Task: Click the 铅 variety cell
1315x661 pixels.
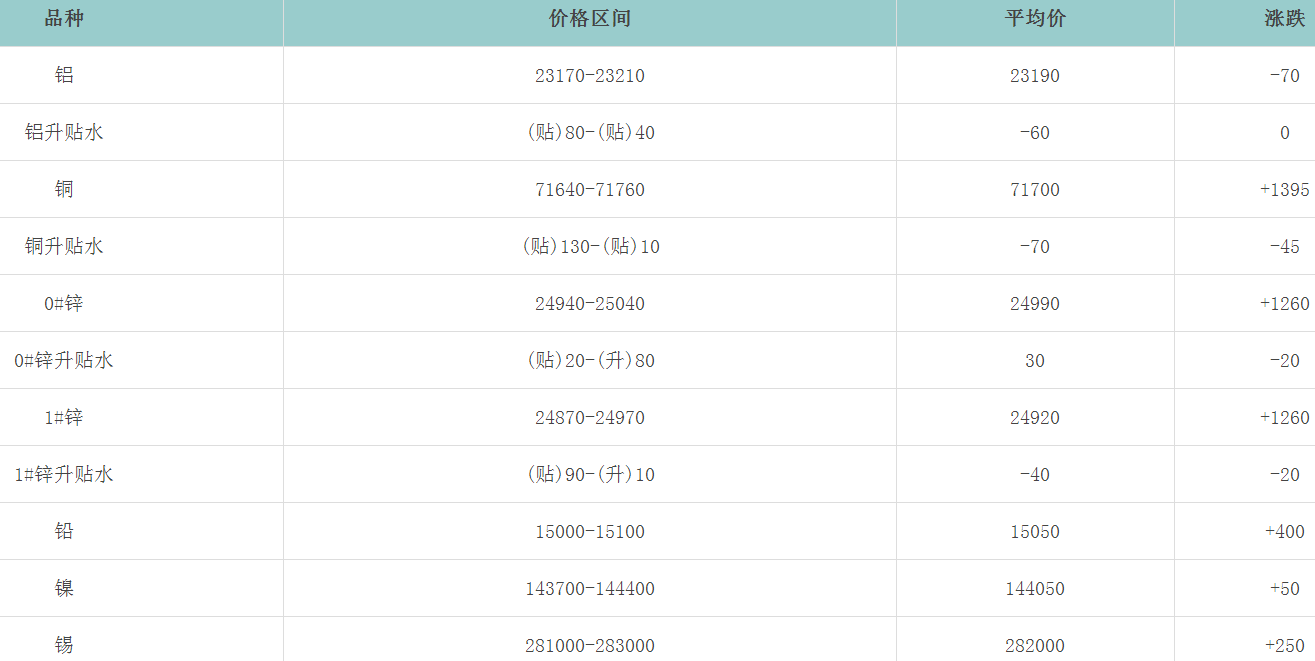Action: point(64,531)
